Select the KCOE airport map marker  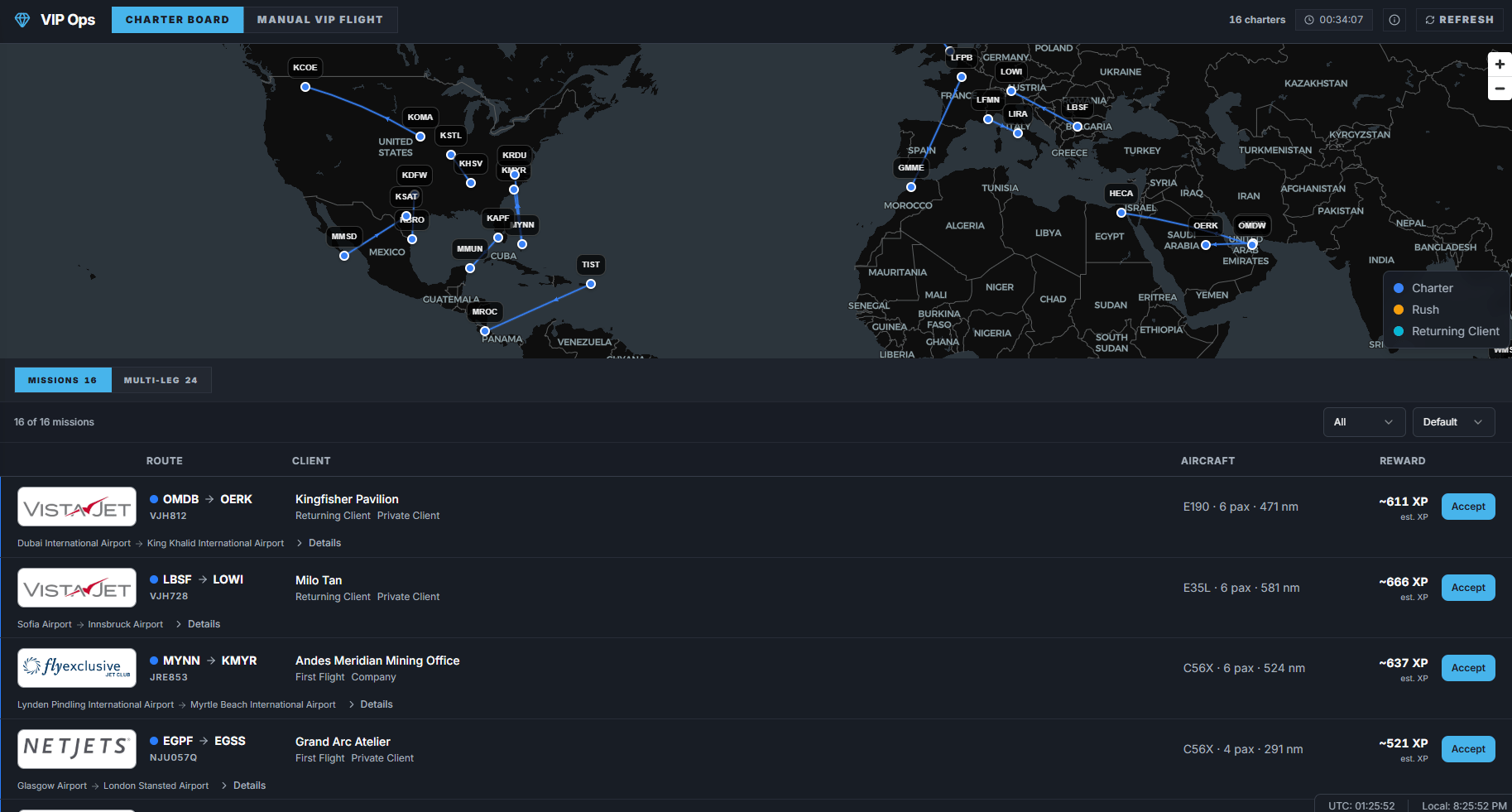305,87
